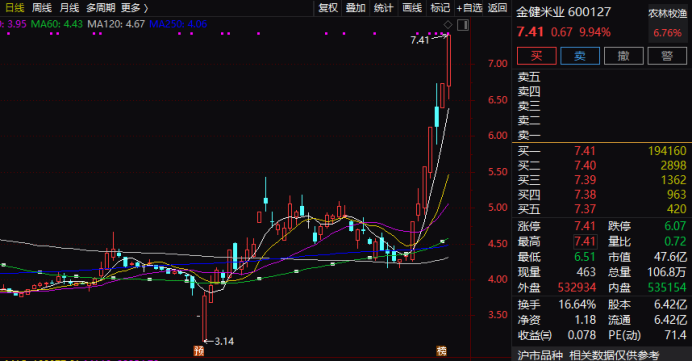
Task: Open the 统计 statistics tool
Action: pyautogui.click(x=383, y=8)
